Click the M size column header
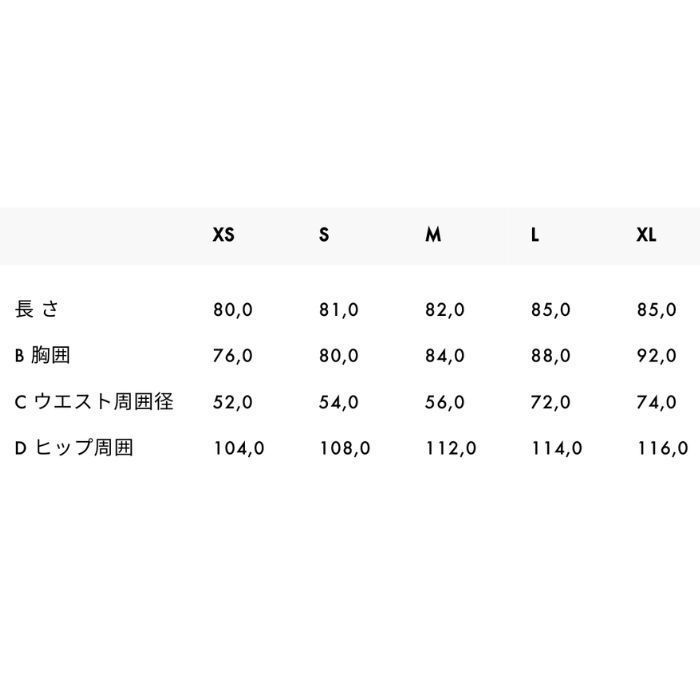 [x=433, y=234]
